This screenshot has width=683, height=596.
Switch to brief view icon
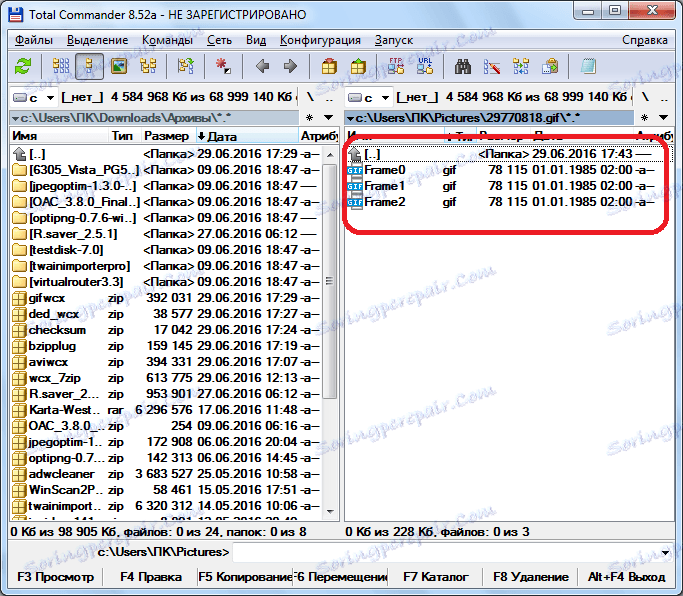click(61, 66)
